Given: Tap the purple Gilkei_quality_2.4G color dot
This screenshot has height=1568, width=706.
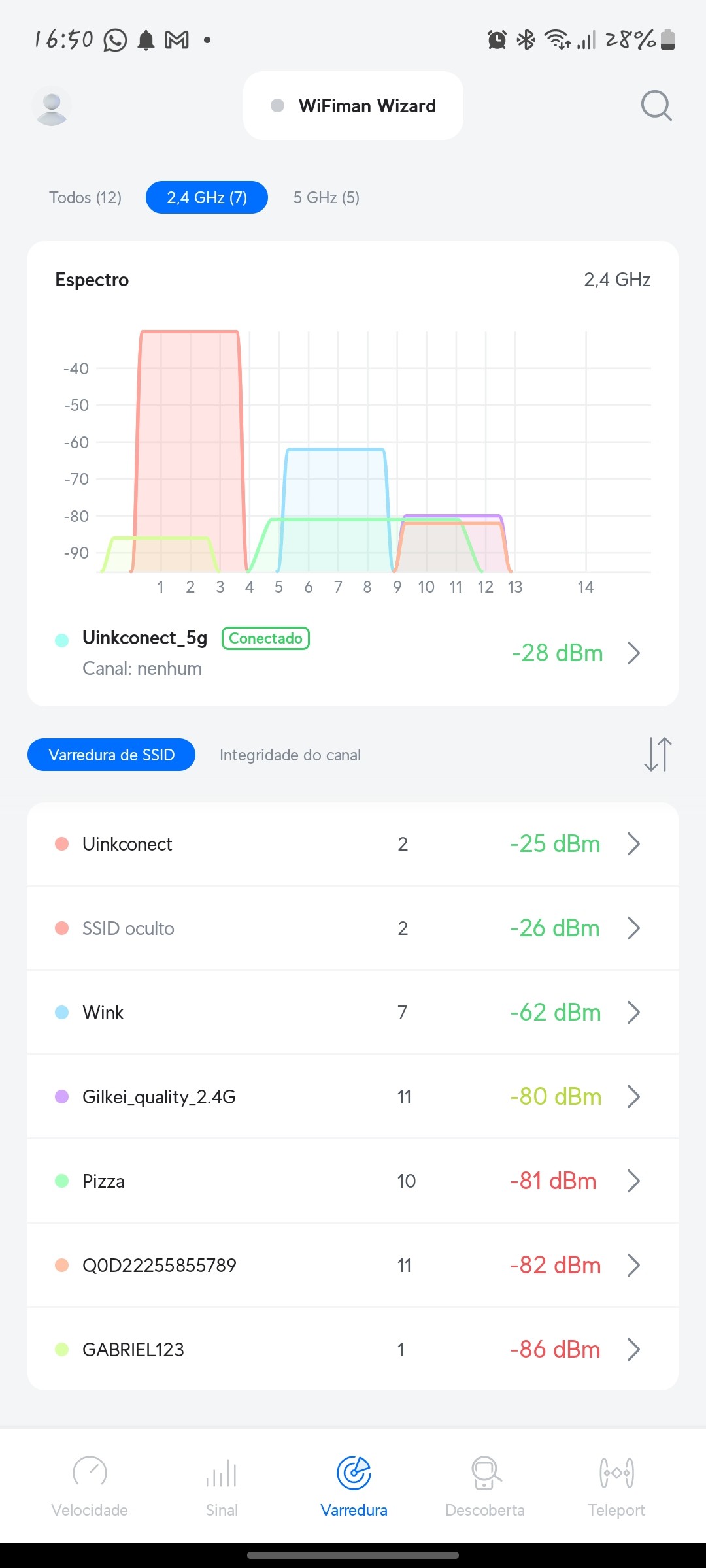Looking at the screenshot, I should [62, 1096].
